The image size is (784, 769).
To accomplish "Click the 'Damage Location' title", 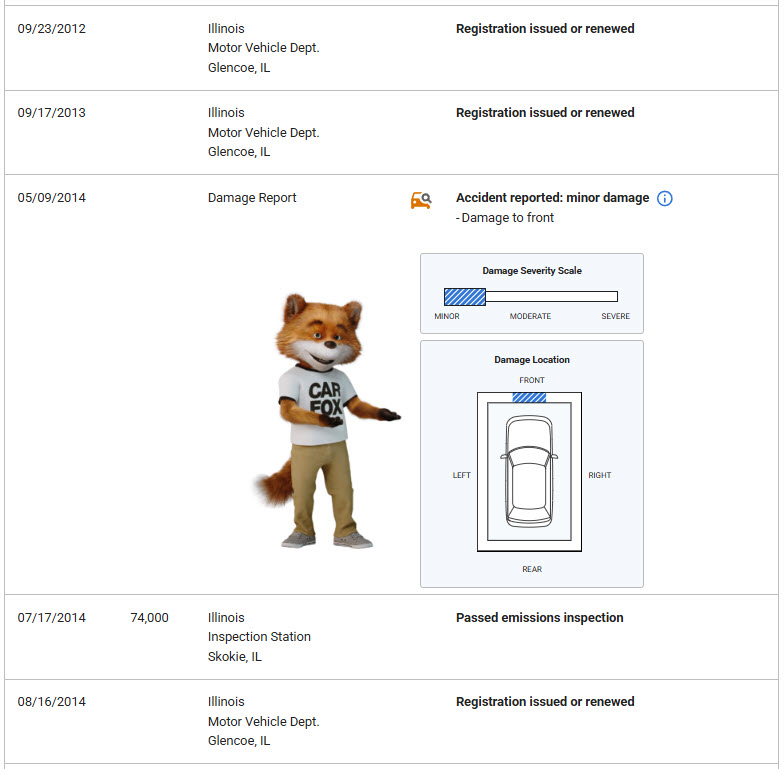I will (x=532, y=360).
